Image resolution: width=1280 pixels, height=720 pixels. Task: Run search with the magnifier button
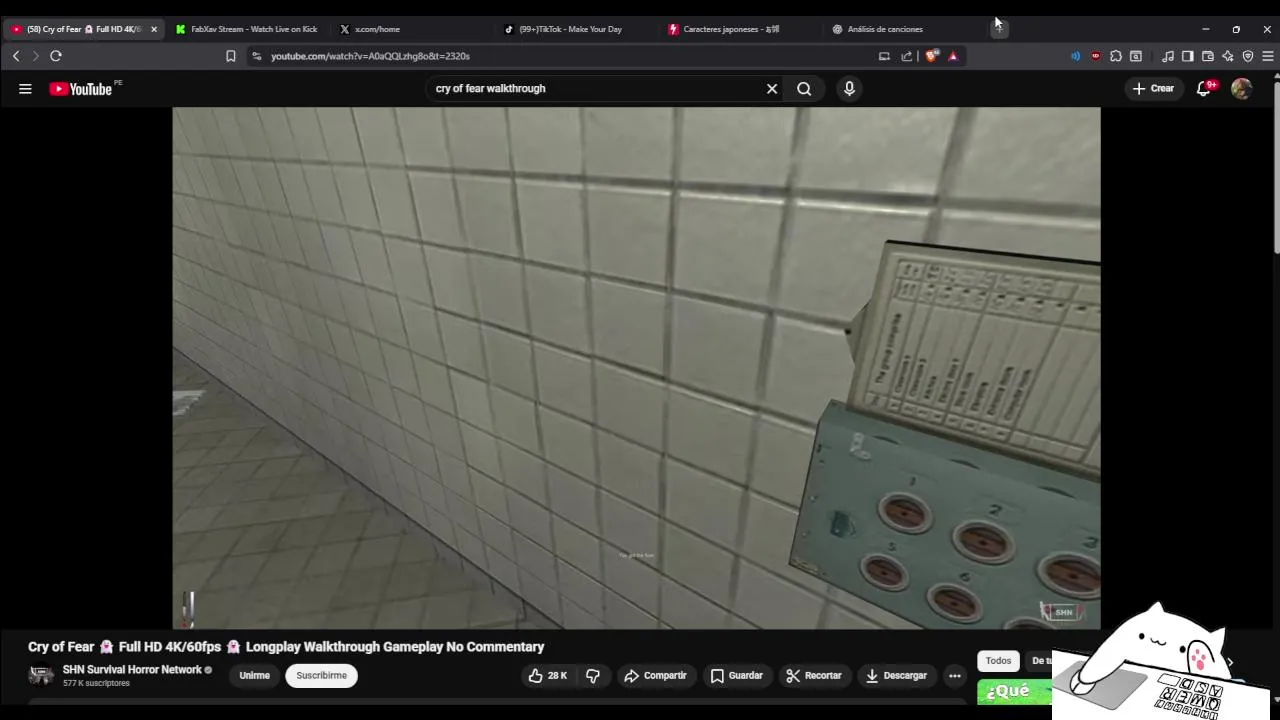804,89
